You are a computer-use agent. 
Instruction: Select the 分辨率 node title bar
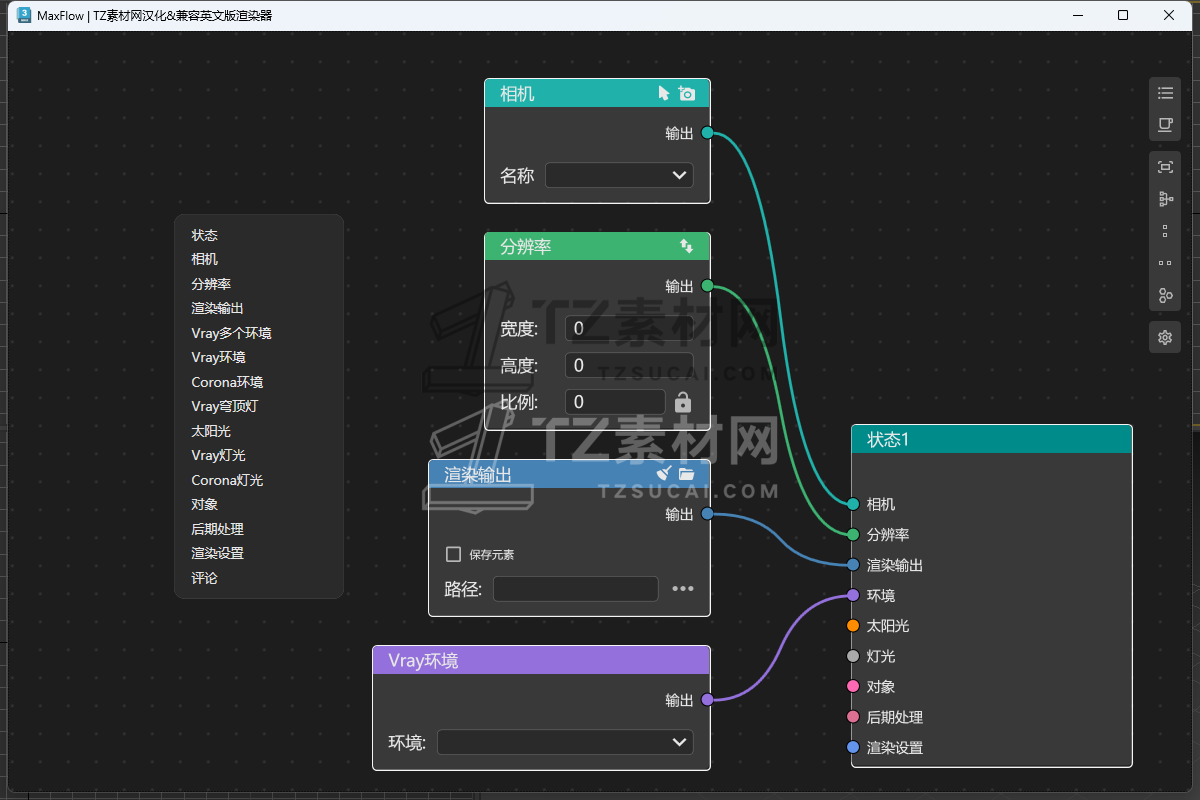point(597,246)
